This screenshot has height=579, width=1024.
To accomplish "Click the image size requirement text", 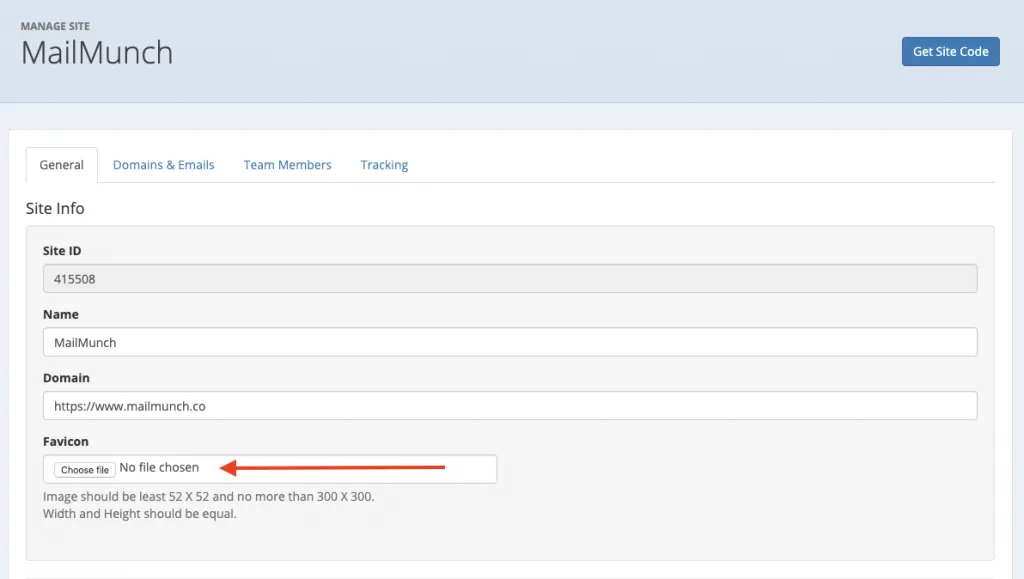I will point(208,497).
